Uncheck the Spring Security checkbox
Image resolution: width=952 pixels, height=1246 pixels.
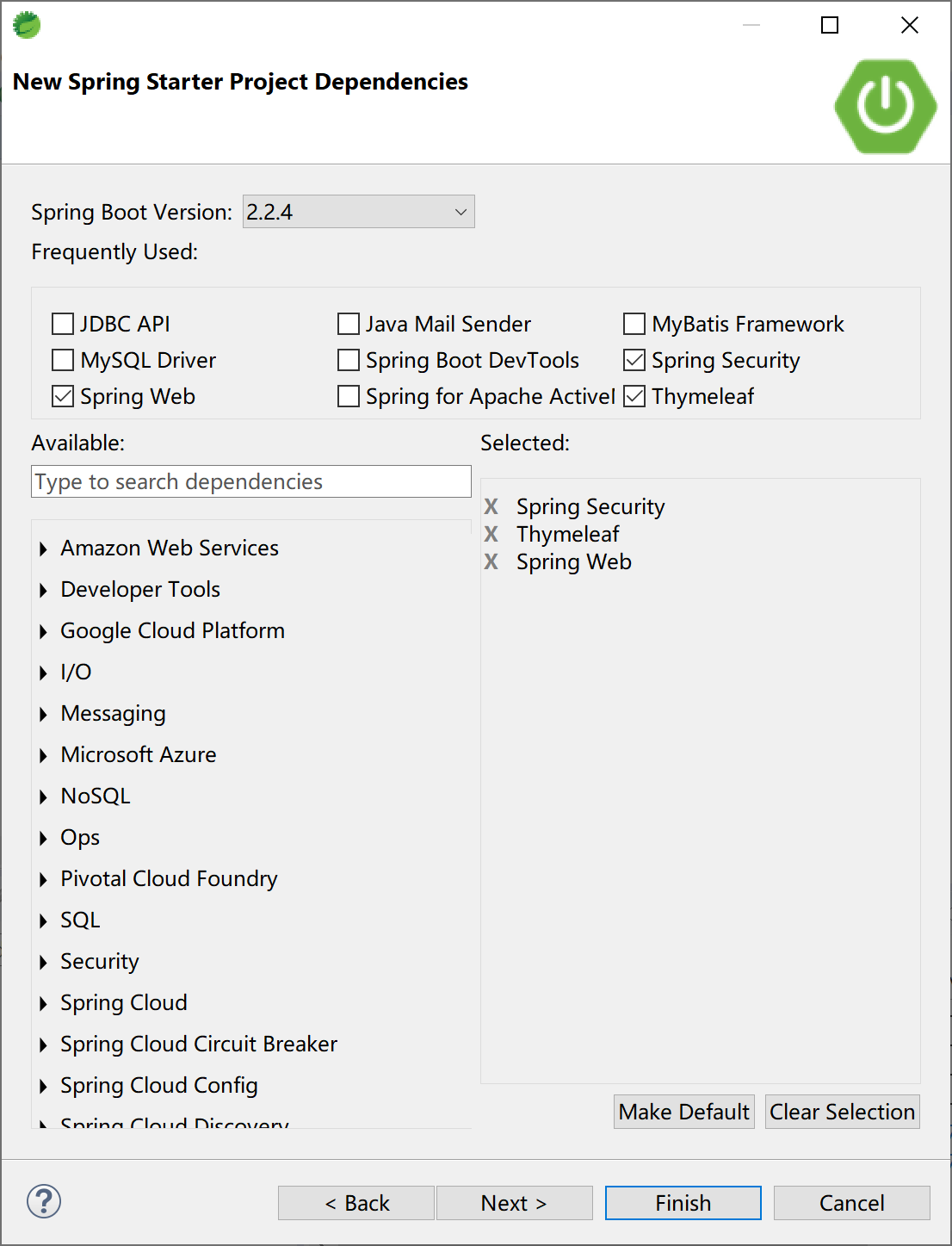click(x=634, y=360)
